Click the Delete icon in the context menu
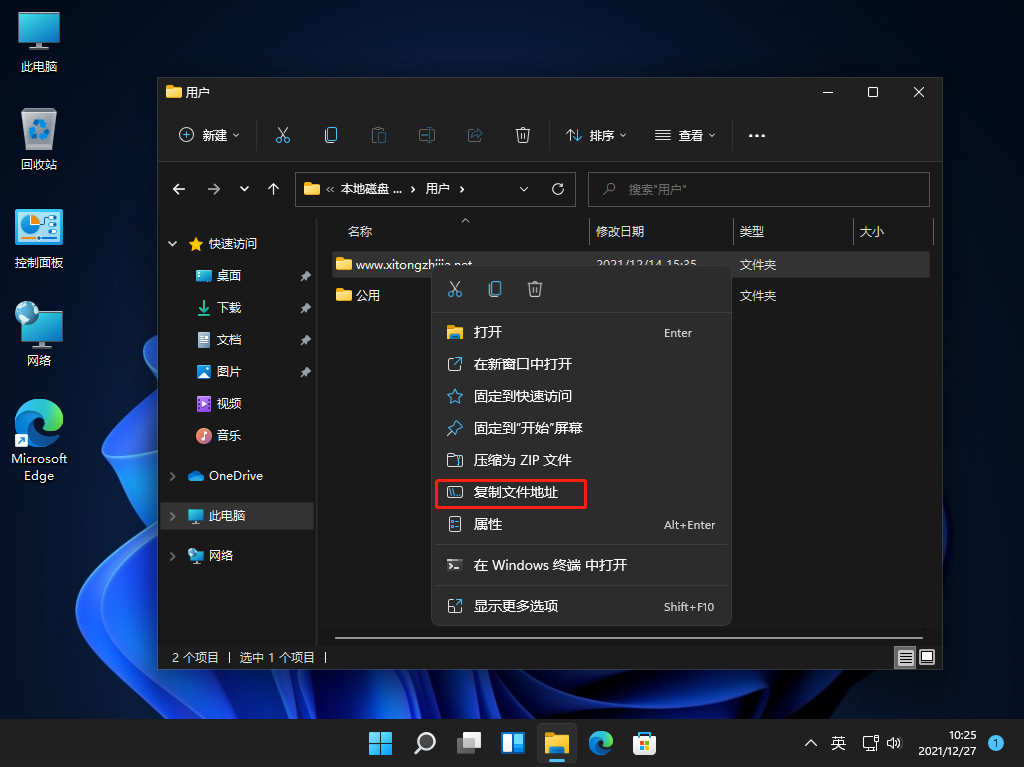This screenshot has height=767, width=1024. click(535, 289)
